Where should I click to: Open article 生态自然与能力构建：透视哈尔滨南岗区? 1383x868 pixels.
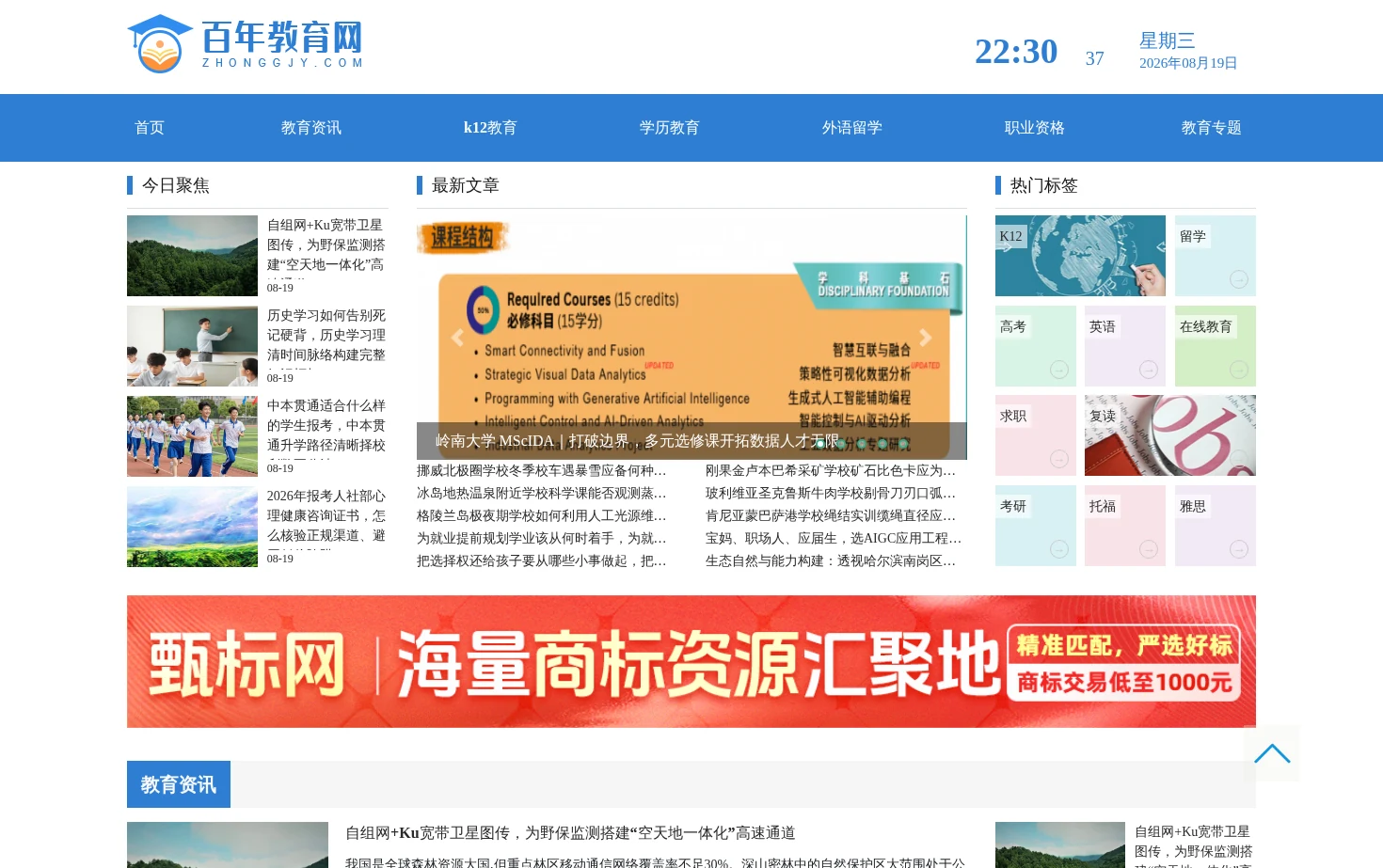(832, 560)
